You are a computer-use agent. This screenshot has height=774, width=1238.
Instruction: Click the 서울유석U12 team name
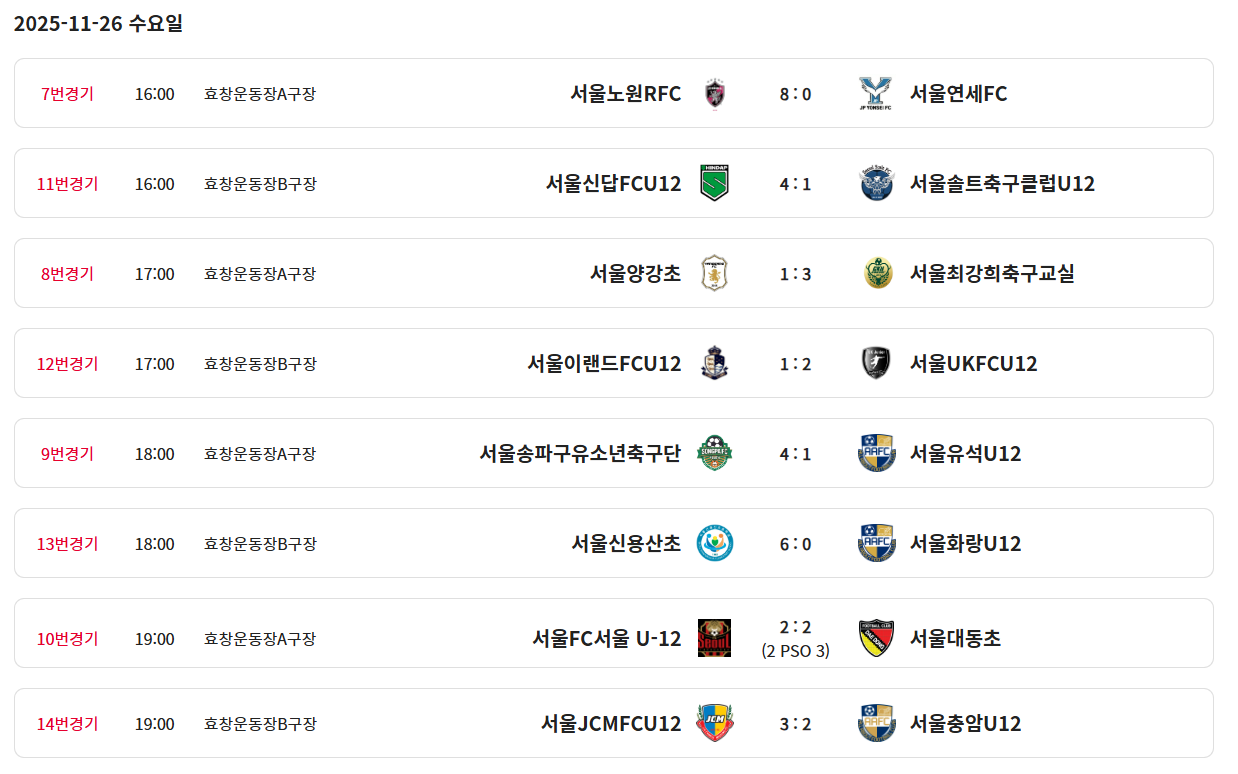pos(965,454)
